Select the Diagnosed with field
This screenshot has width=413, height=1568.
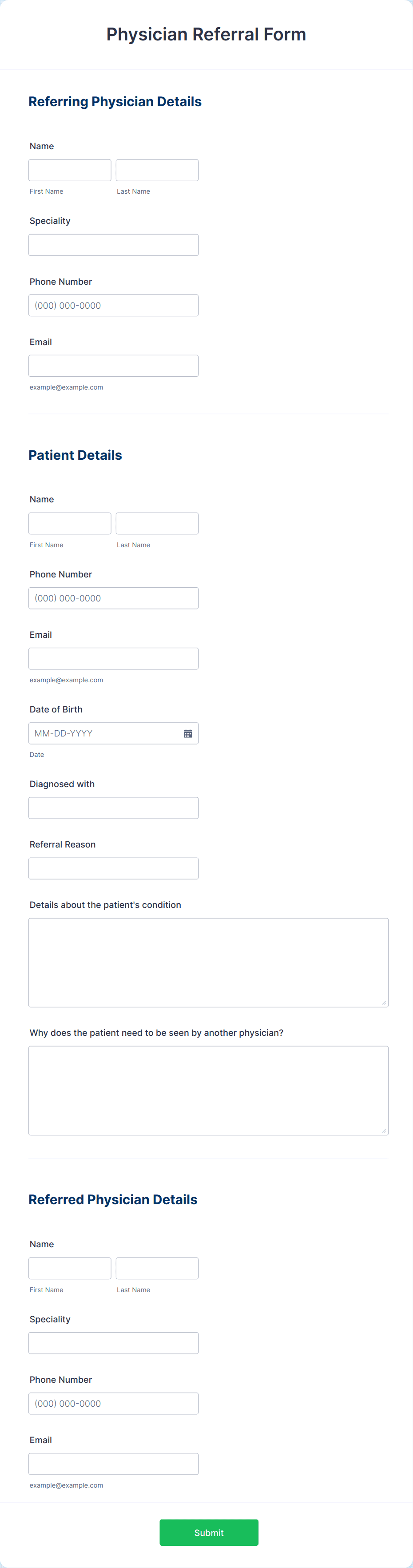pos(113,808)
